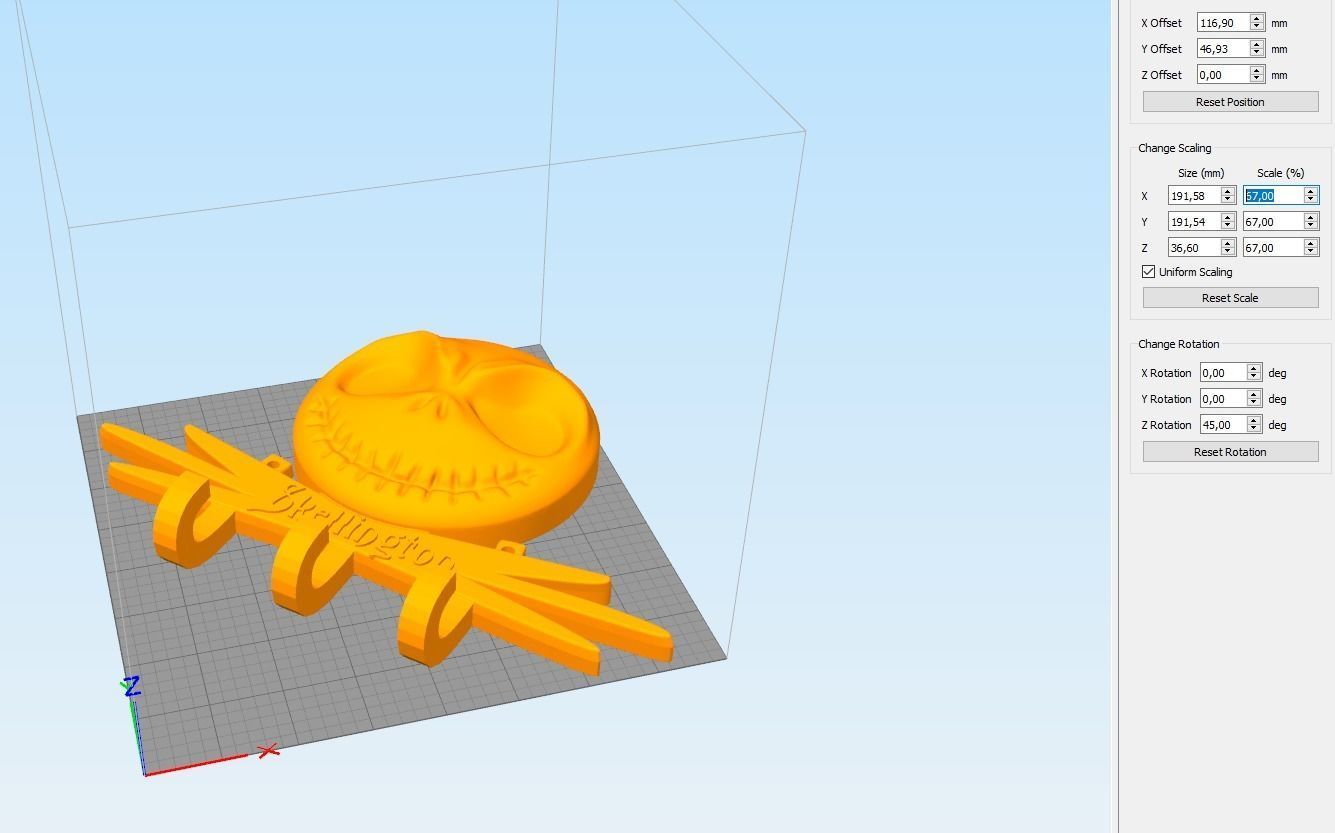
Task: Increase Y Size using up arrow
Action: click(x=1228, y=218)
